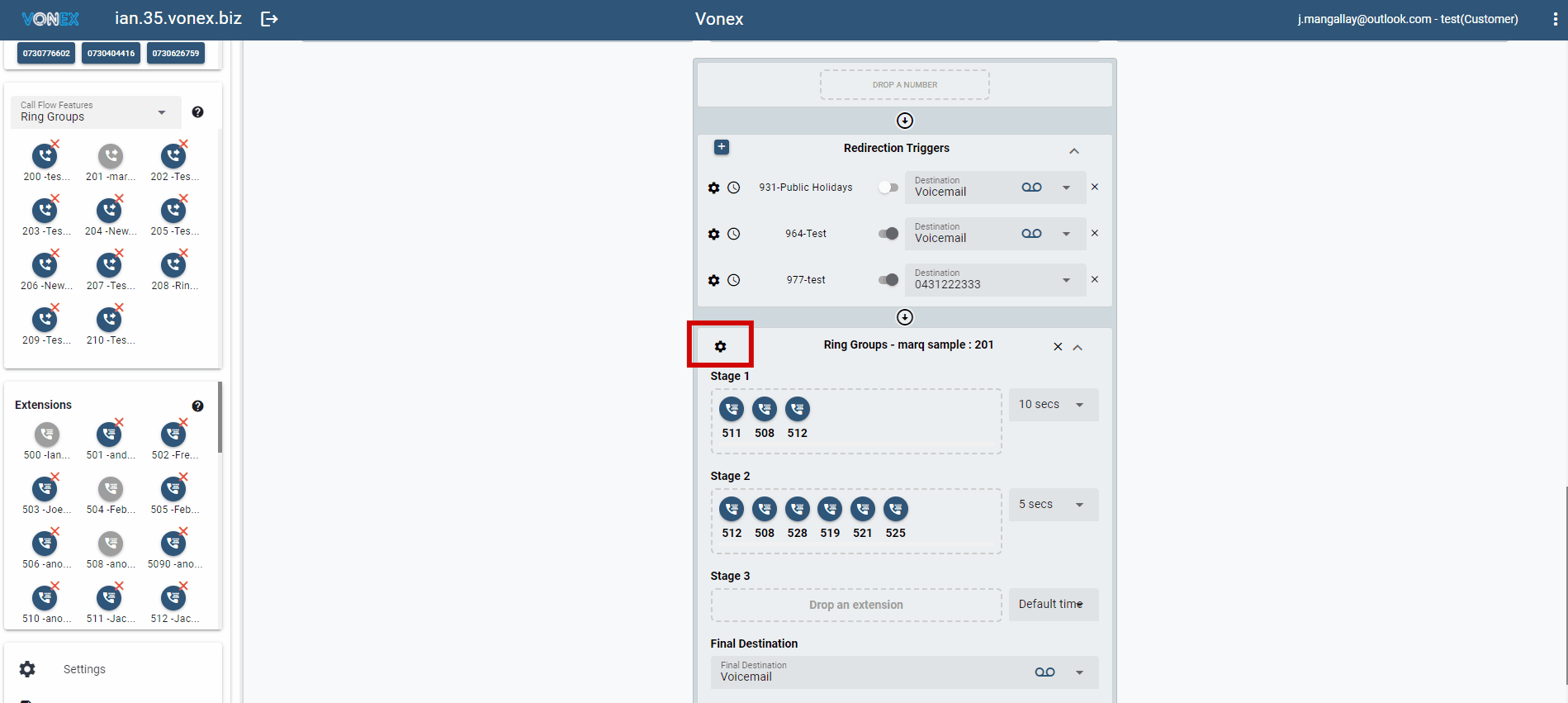1568x703 pixels.
Task: Click the add Redirection Trigger plus icon
Action: coord(721,147)
